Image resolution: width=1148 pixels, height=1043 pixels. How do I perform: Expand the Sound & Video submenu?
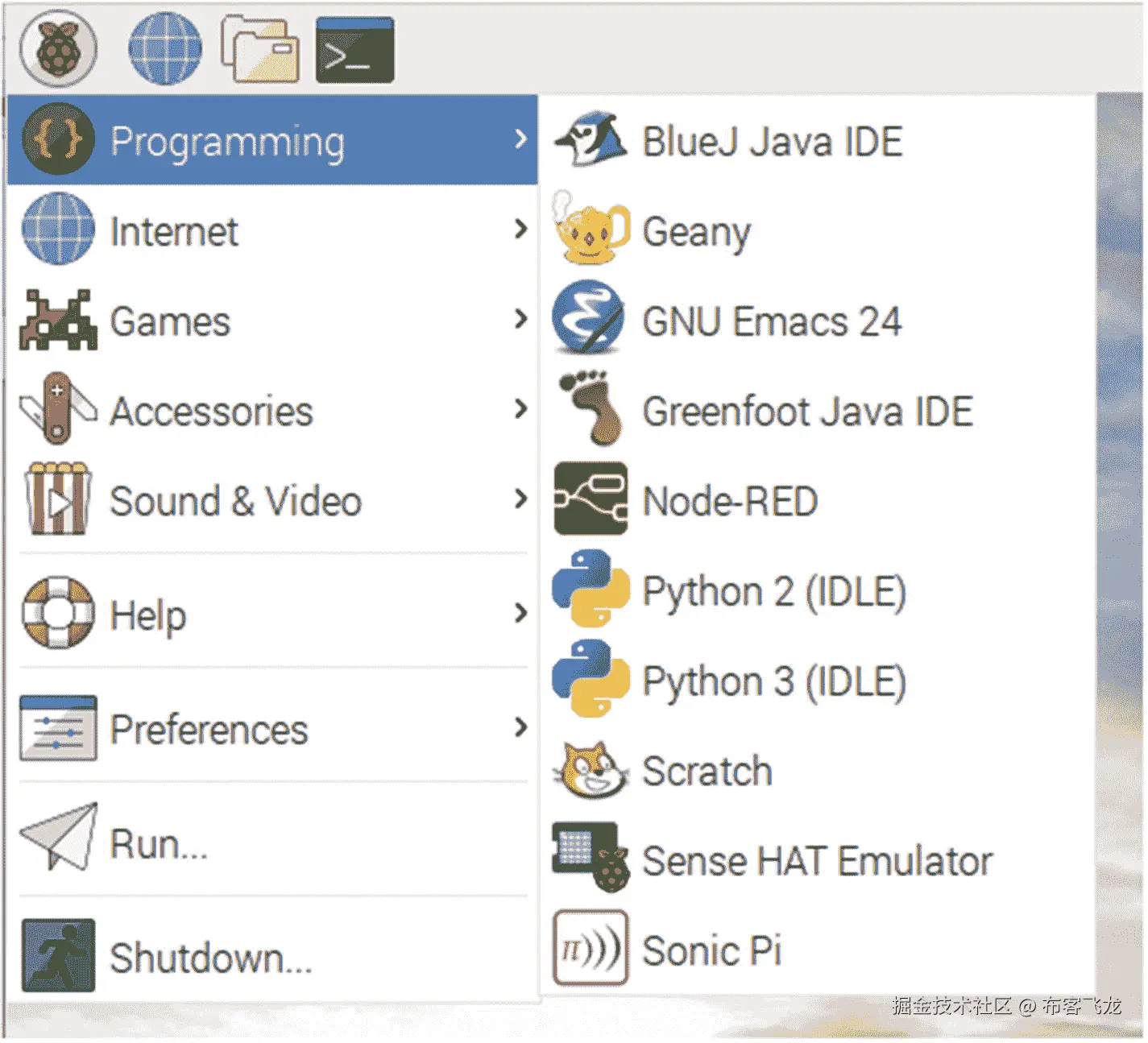coord(235,500)
